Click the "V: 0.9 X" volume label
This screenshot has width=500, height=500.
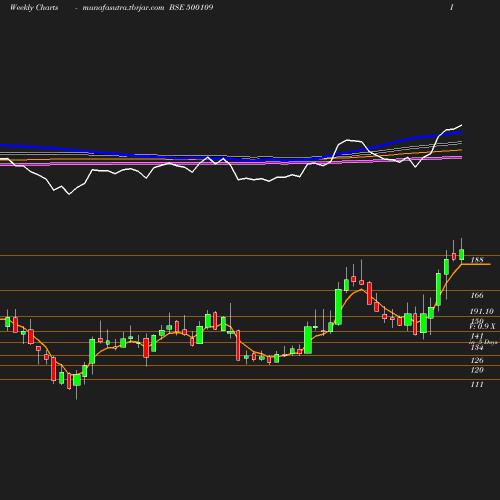(x=482, y=326)
